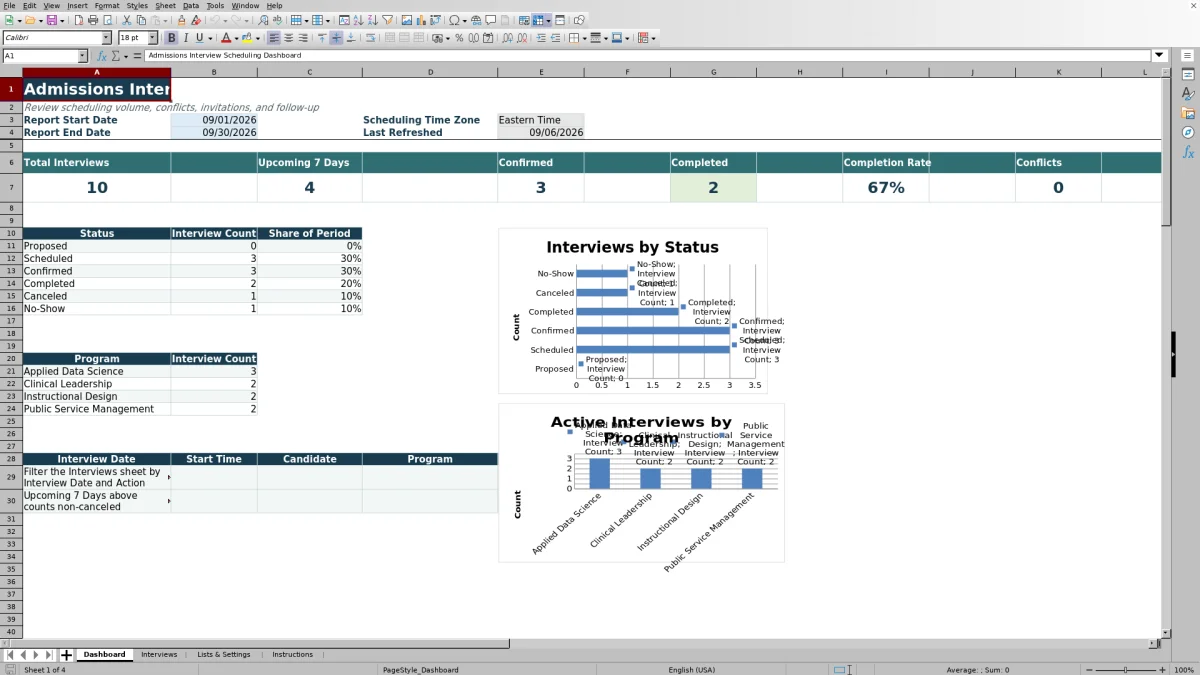Insert Special Character omega icon
Viewport: 1200px width, 675px height.
click(454, 20)
